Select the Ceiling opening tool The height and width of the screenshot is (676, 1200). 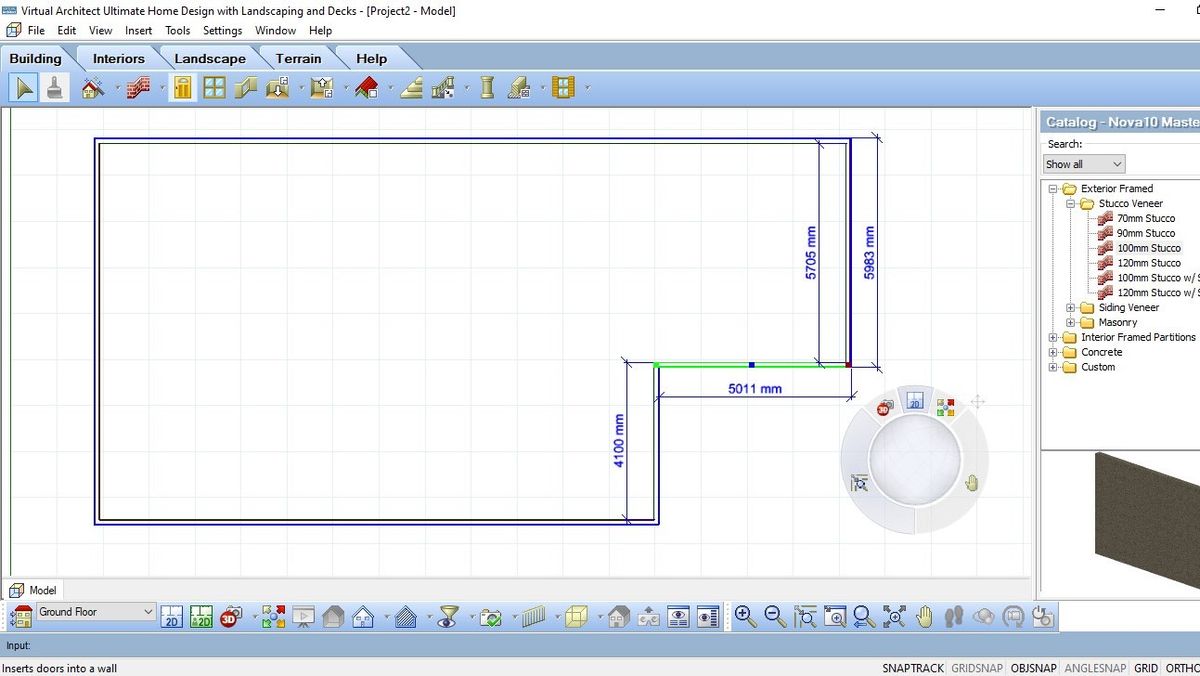pos(321,88)
